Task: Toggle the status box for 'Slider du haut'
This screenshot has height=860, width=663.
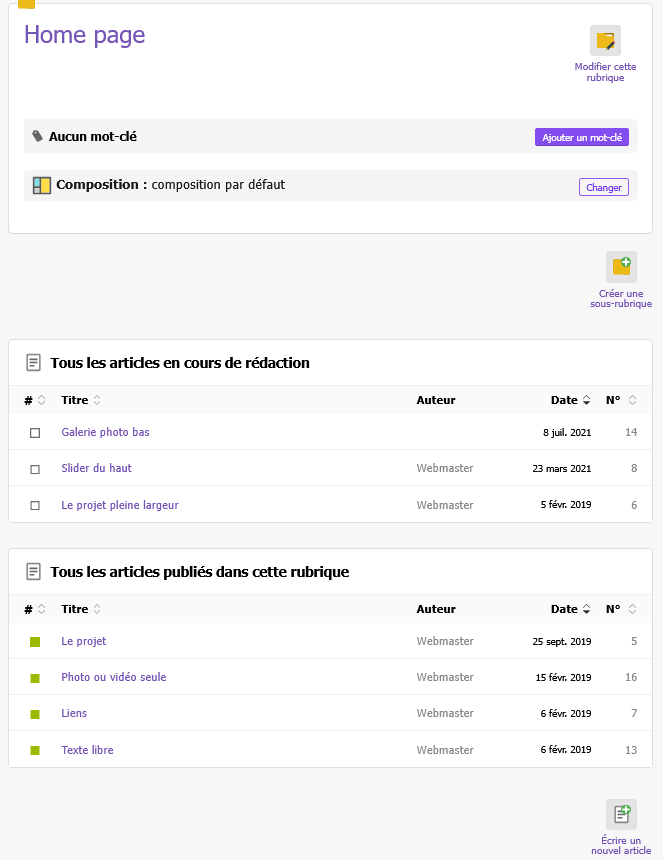Action: pos(35,469)
